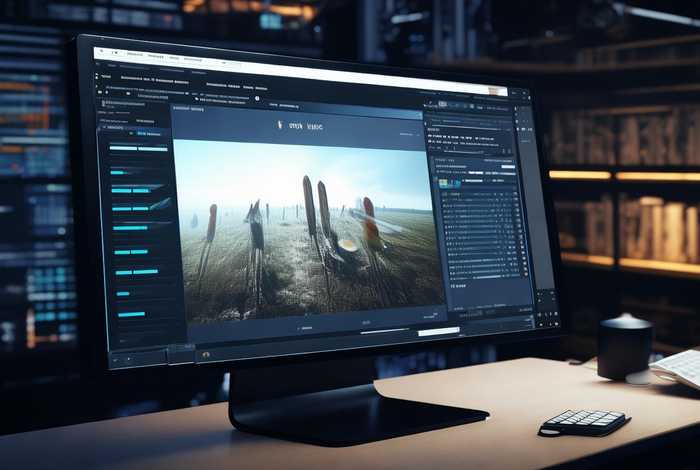
Task: Click the top icon in the far-right vertical strip
Action: tap(522, 92)
